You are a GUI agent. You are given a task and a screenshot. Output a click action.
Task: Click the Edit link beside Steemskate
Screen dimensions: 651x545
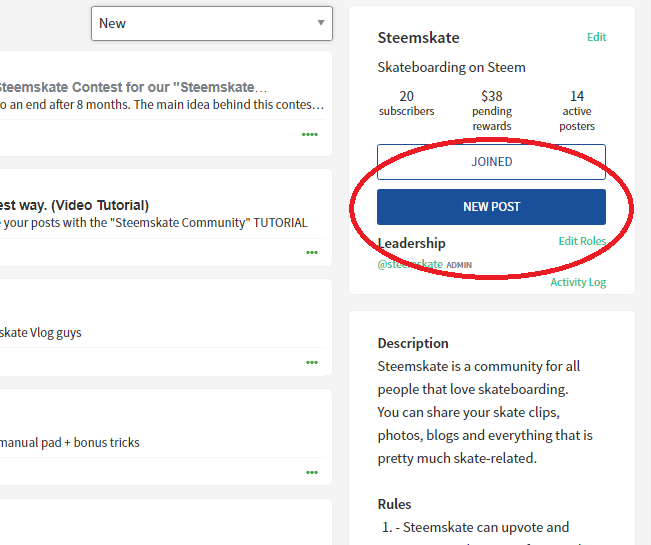pyautogui.click(x=596, y=38)
